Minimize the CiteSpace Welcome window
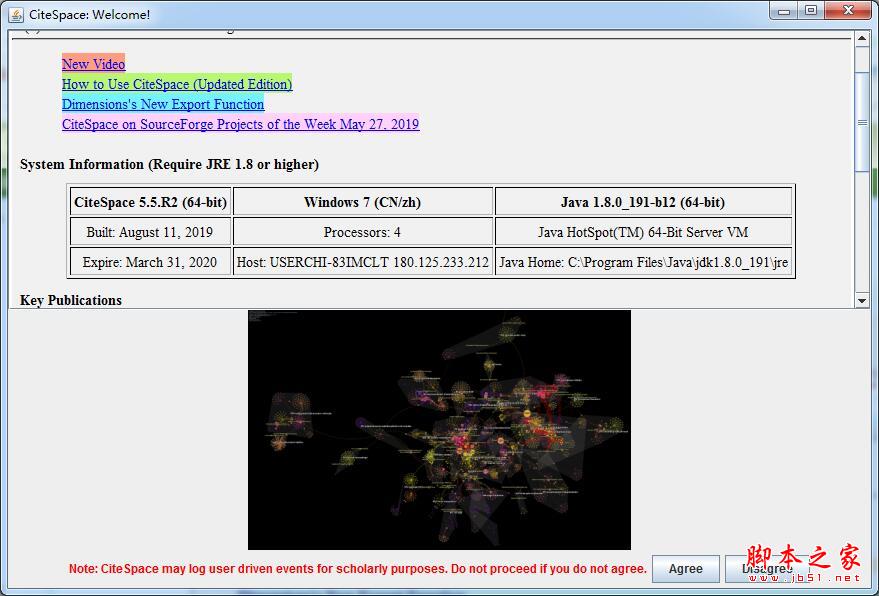The height and width of the screenshot is (596, 879). point(783,11)
